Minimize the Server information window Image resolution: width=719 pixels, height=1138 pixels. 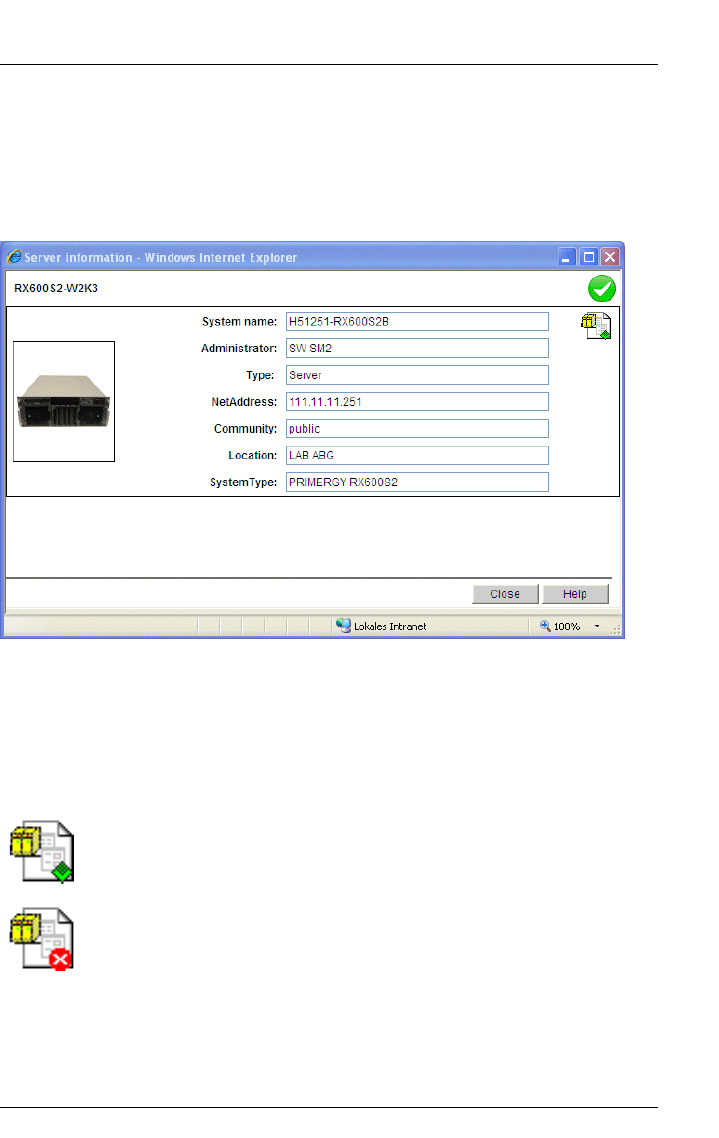567,257
